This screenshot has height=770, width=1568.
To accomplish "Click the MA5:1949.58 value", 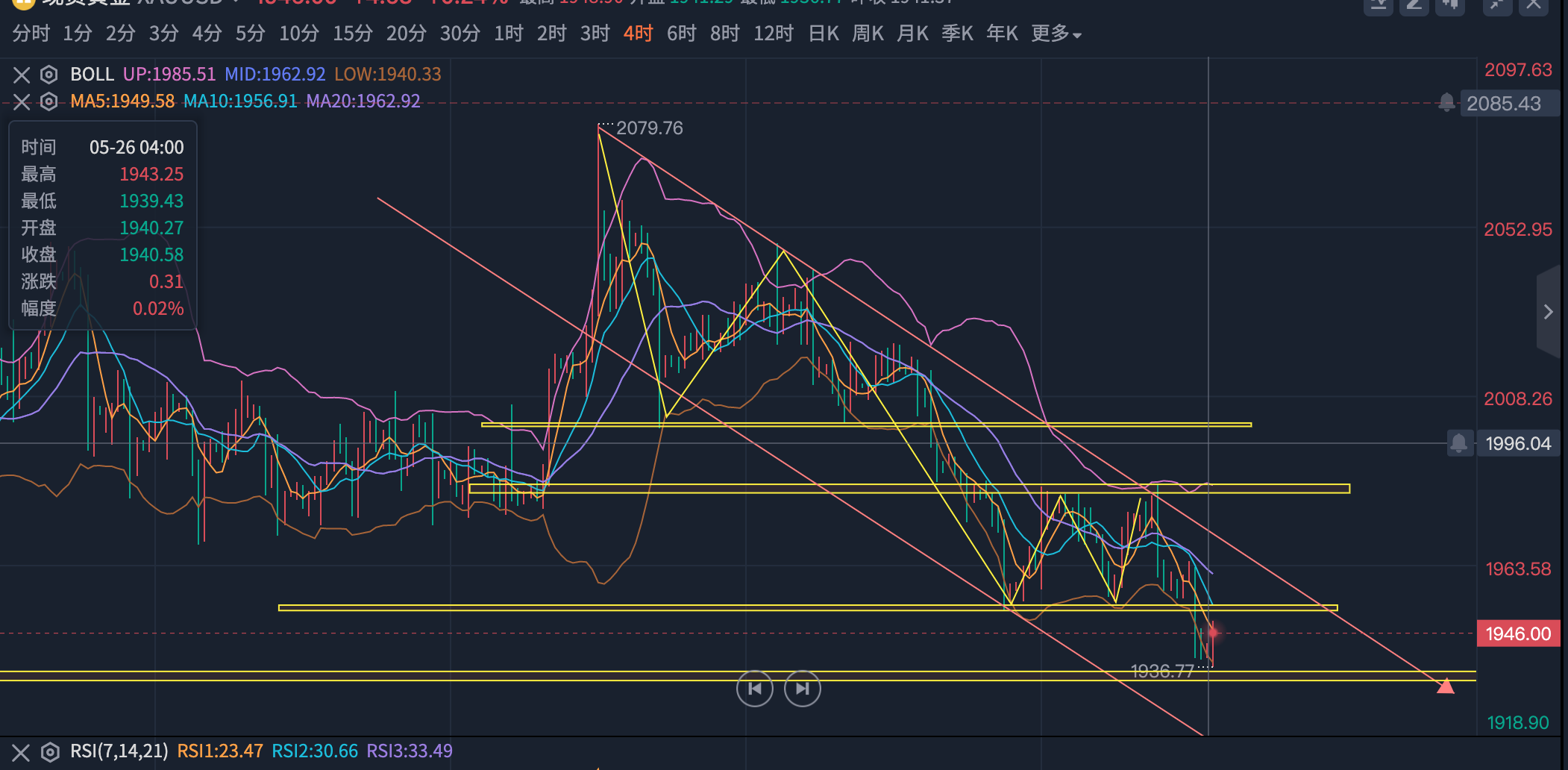I will pos(122,101).
